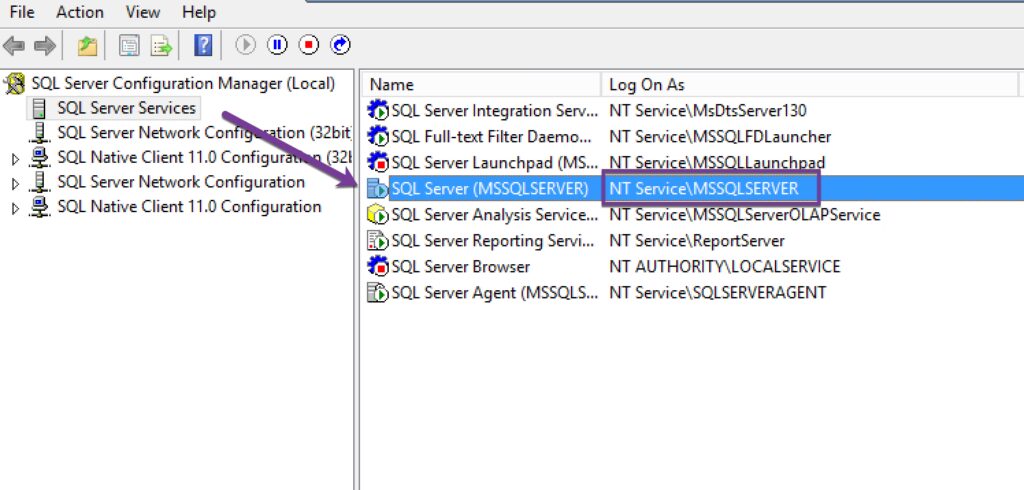Image resolution: width=1024 pixels, height=490 pixels.
Task: Select SQL Server Services in the tree
Action: pyautogui.click(x=126, y=108)
